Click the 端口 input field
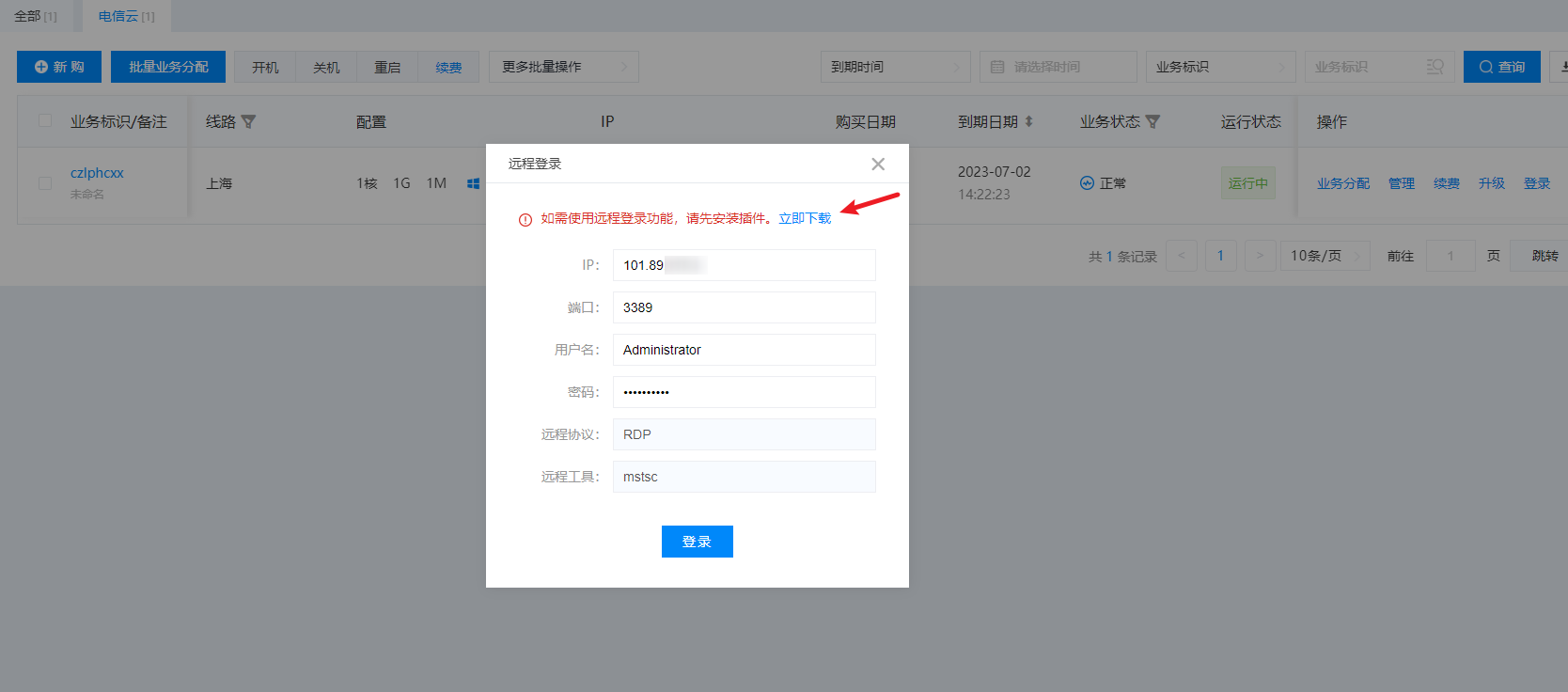 click(x=744, y=307)
